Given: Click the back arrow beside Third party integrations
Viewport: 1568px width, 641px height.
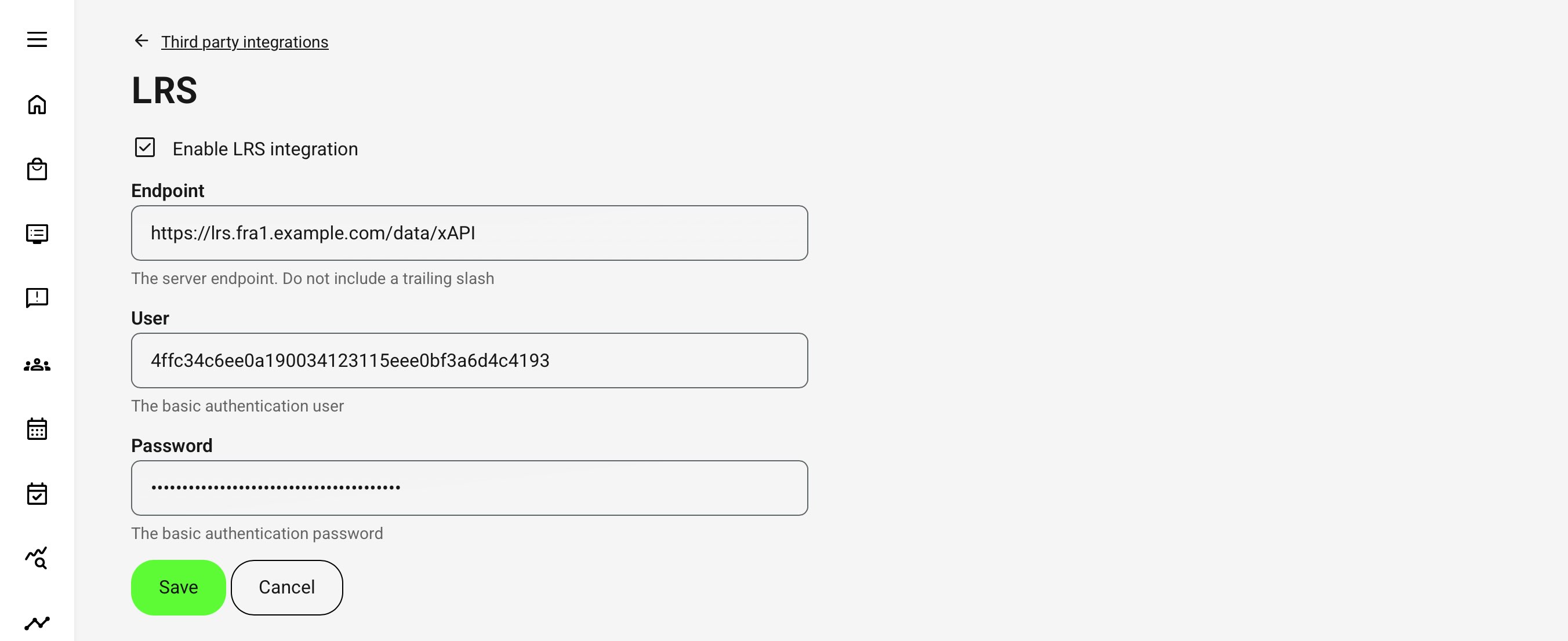Looking at the screenshot, I should (142, 41).
